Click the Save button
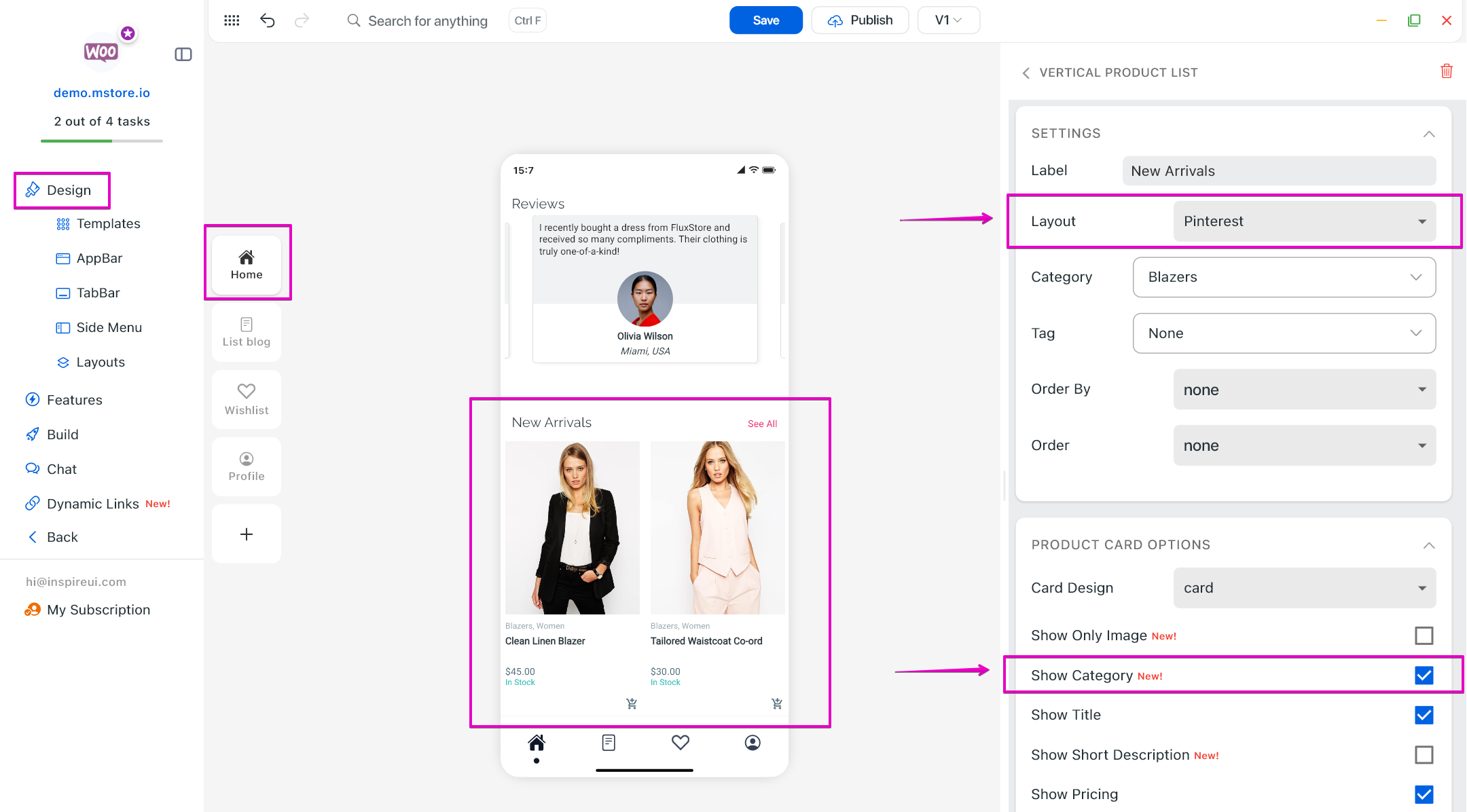 click(x=765, y=20)
